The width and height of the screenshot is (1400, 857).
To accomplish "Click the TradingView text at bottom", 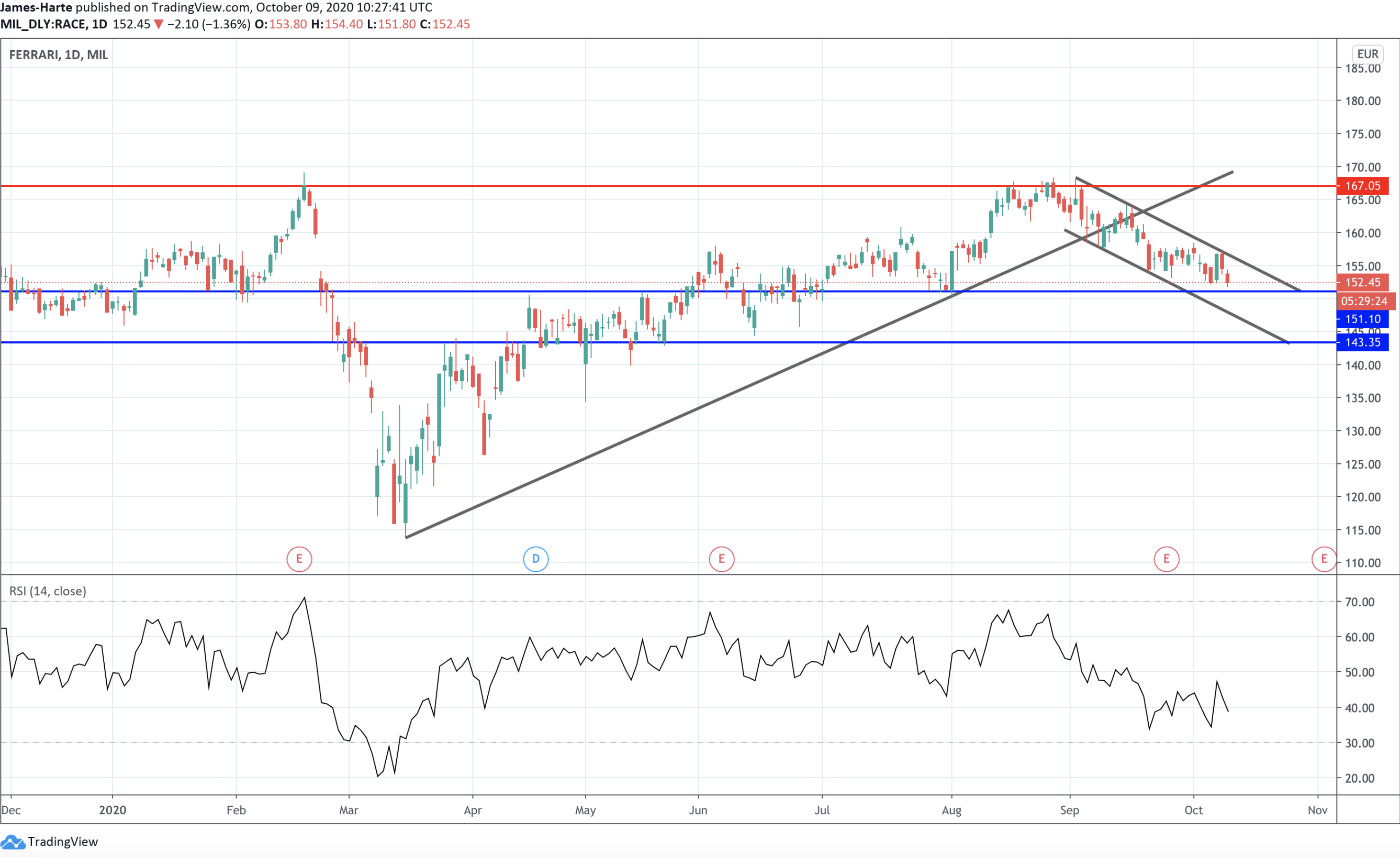I will (63, 842).
